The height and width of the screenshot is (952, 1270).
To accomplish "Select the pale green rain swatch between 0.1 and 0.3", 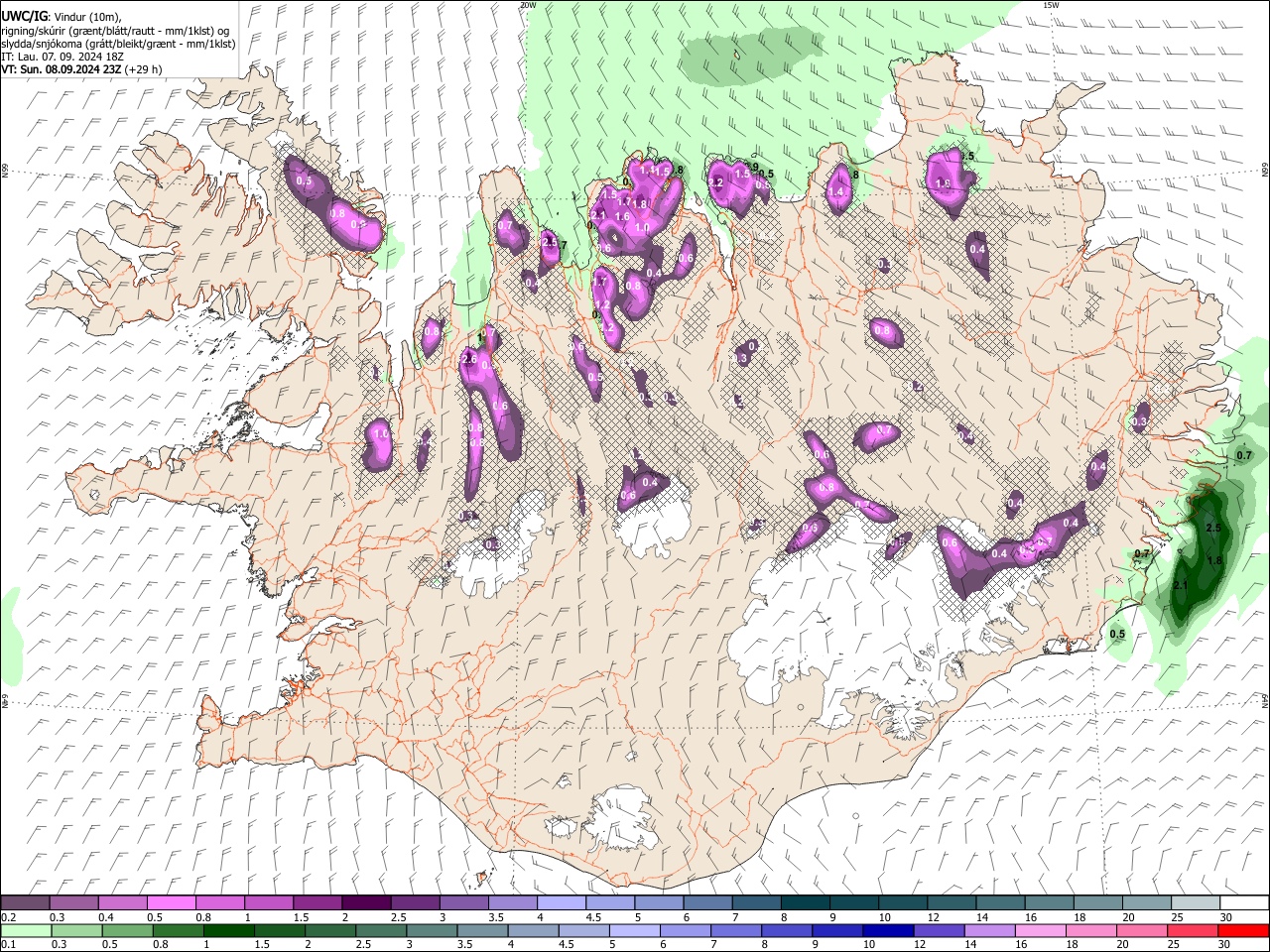I will 26,931.
